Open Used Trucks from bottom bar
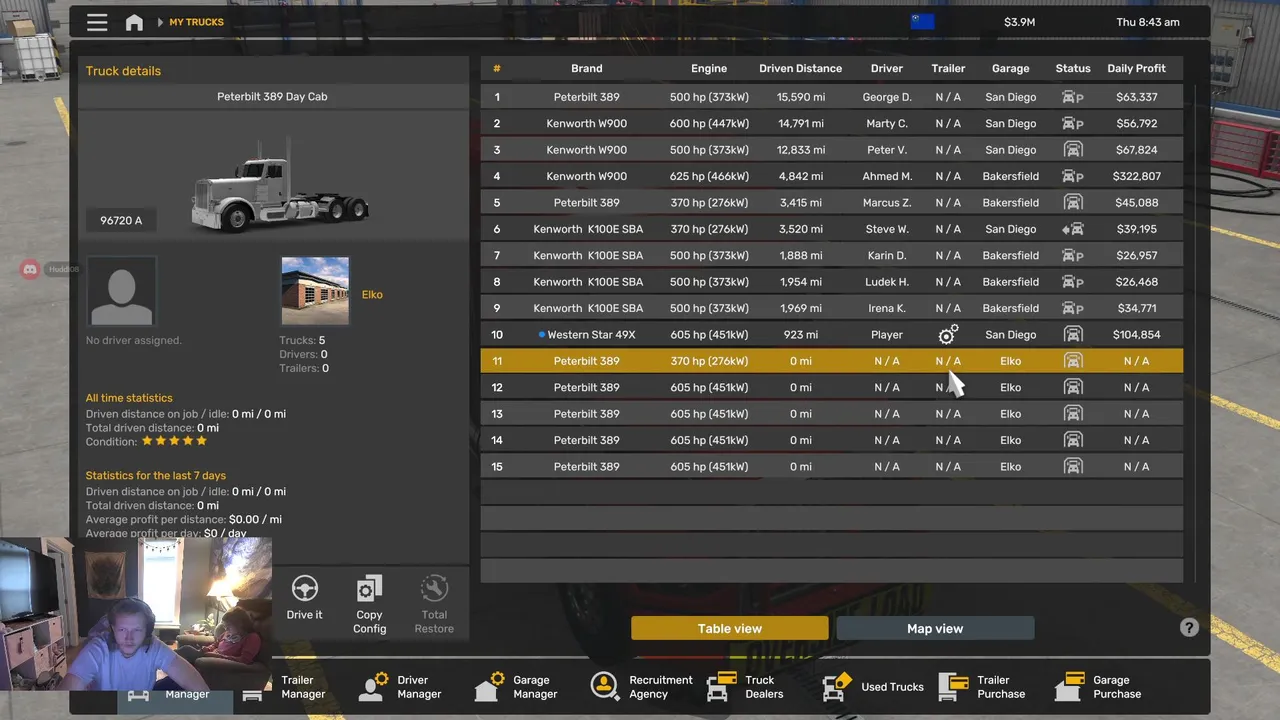 click(873, 687)
